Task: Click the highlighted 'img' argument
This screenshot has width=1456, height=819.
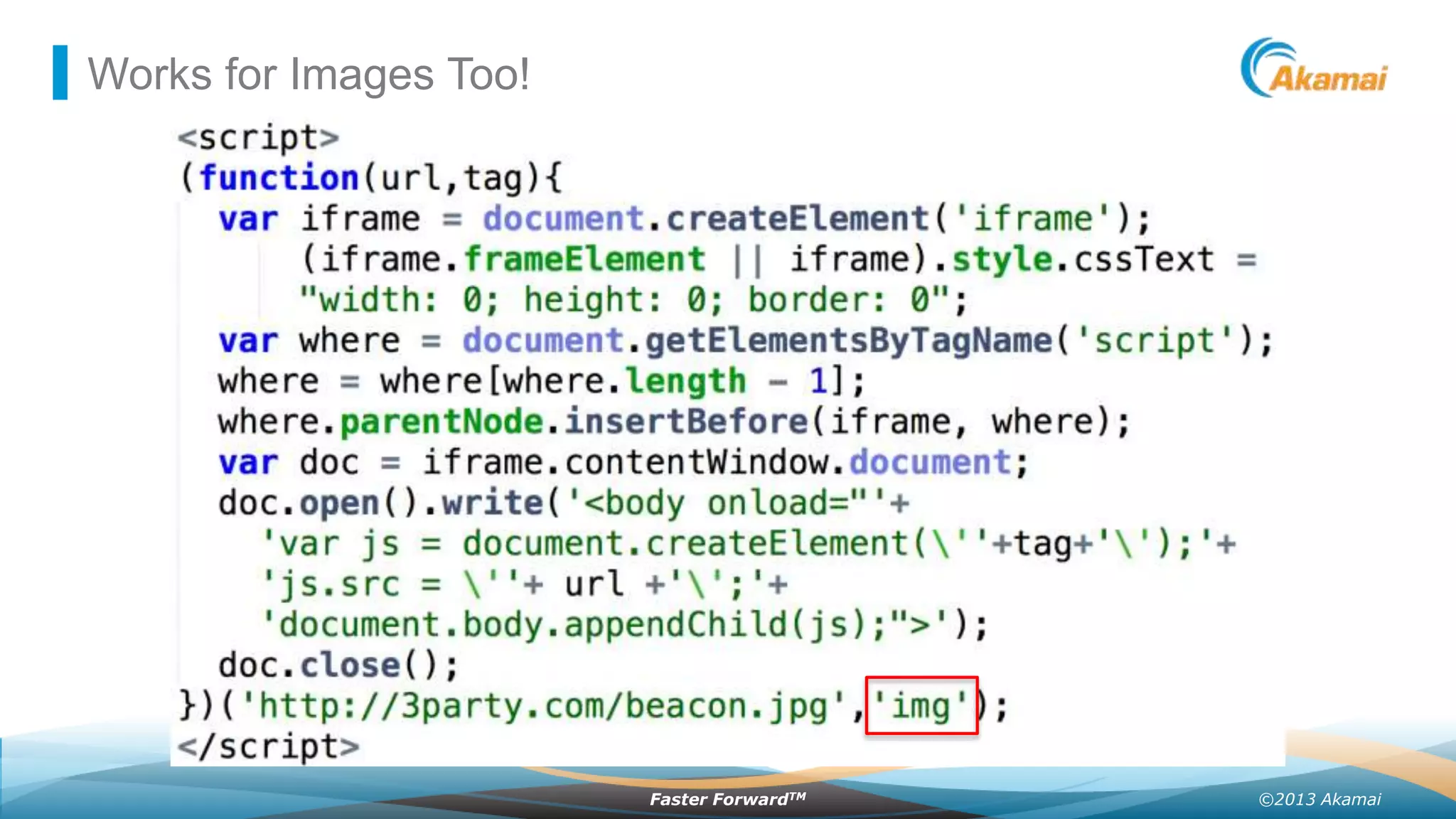Action: click(921, 706)
